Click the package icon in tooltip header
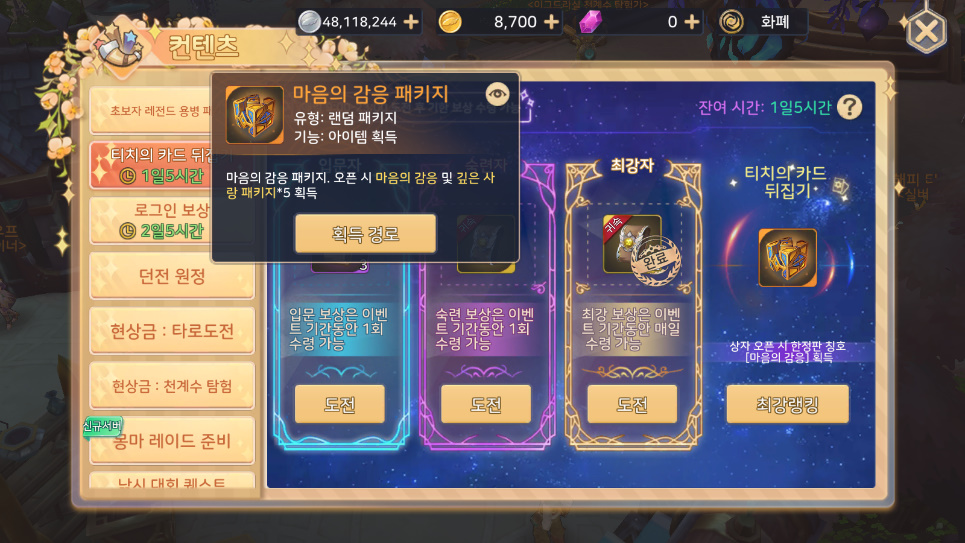Screen dimensions: 965x543 click(x=255, y=115)
